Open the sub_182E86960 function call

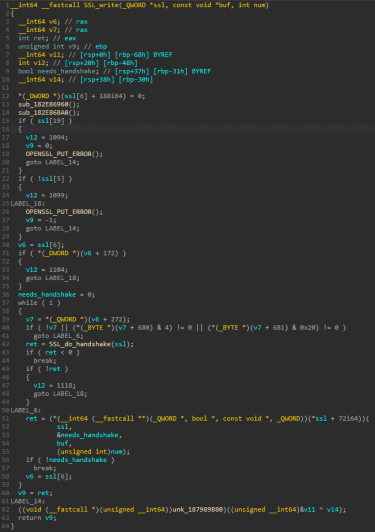49,104
